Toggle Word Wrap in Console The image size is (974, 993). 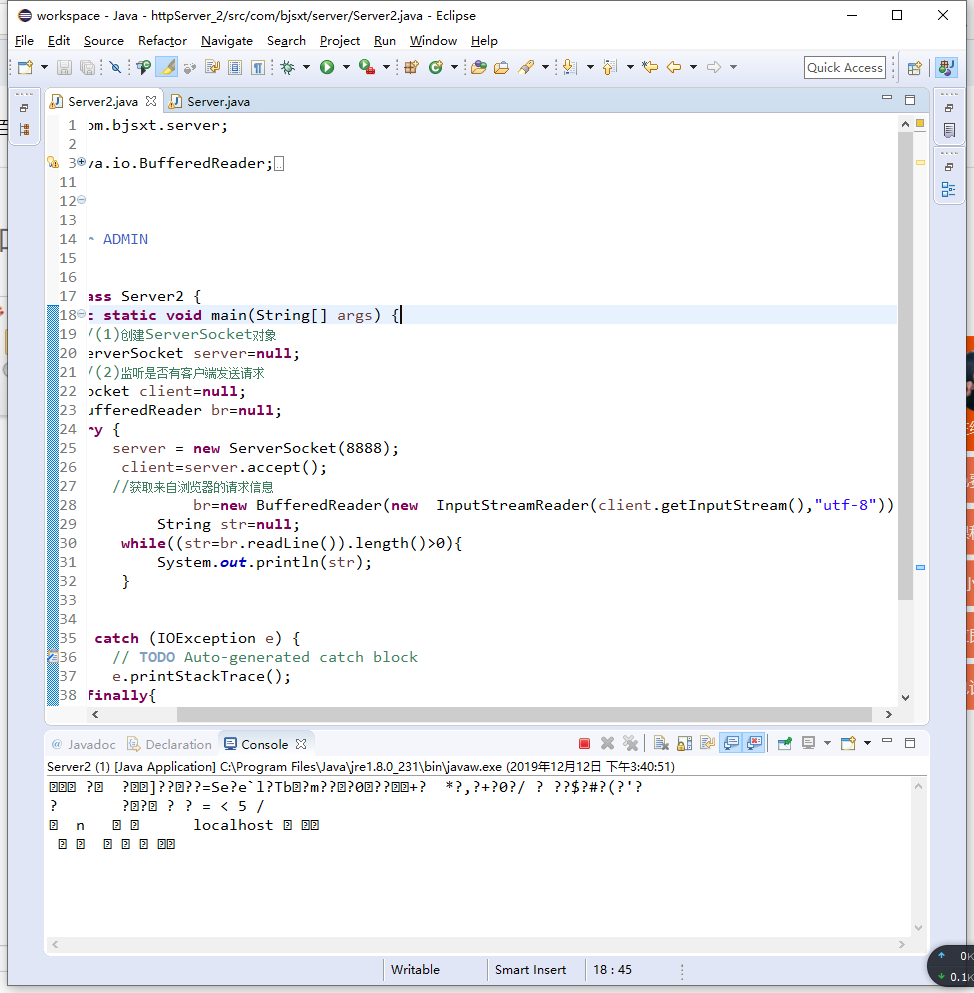point(707,743)
